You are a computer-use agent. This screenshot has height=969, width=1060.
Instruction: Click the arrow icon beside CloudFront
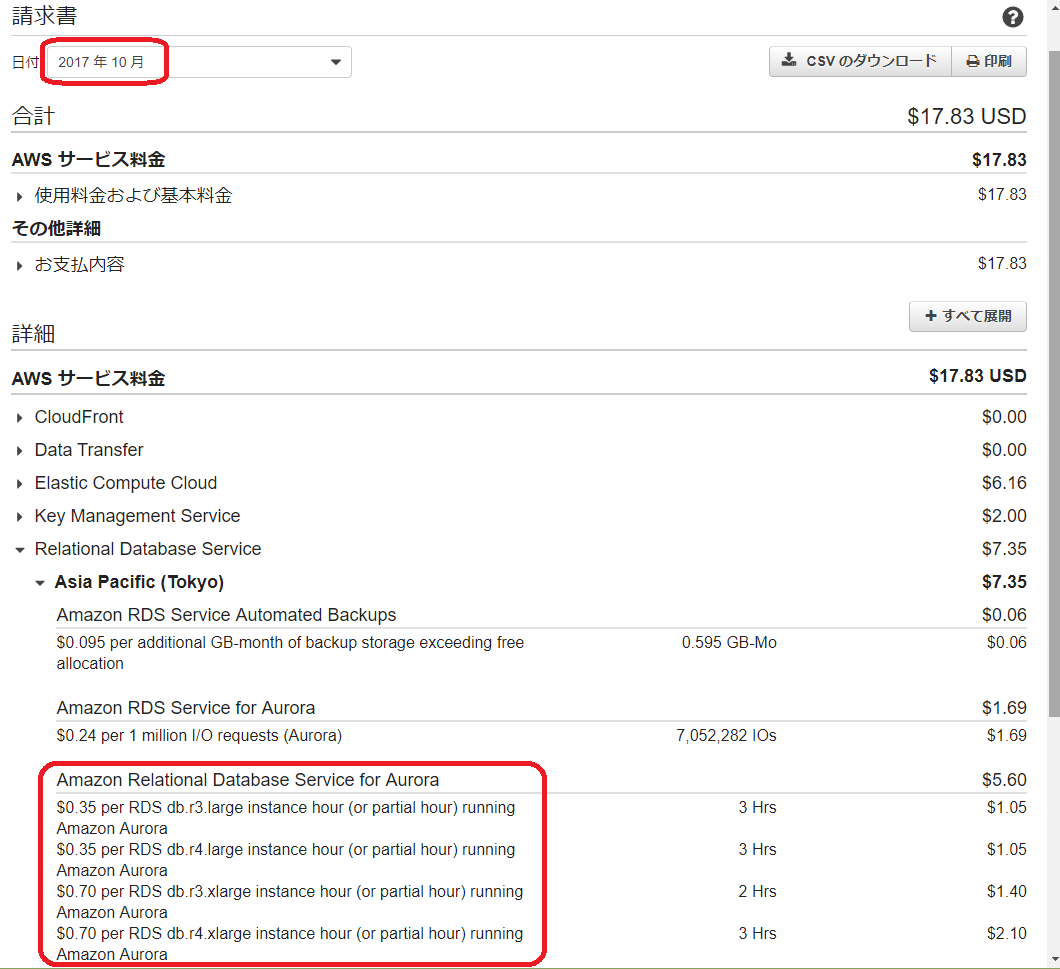pyautogui.click(x=19, y=418)
